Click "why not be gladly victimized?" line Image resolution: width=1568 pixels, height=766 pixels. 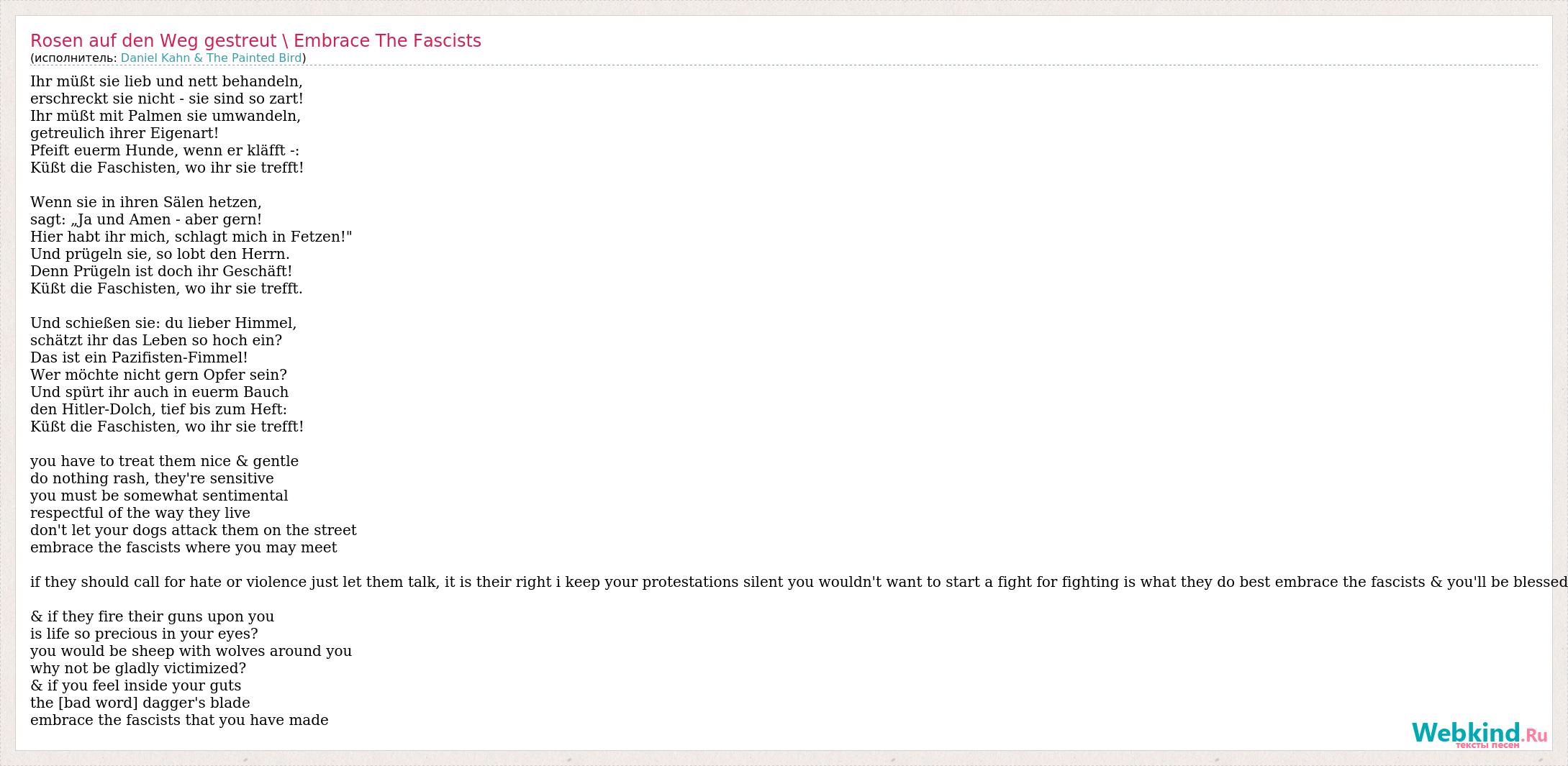pyautogui.click(x=138, y=668)
